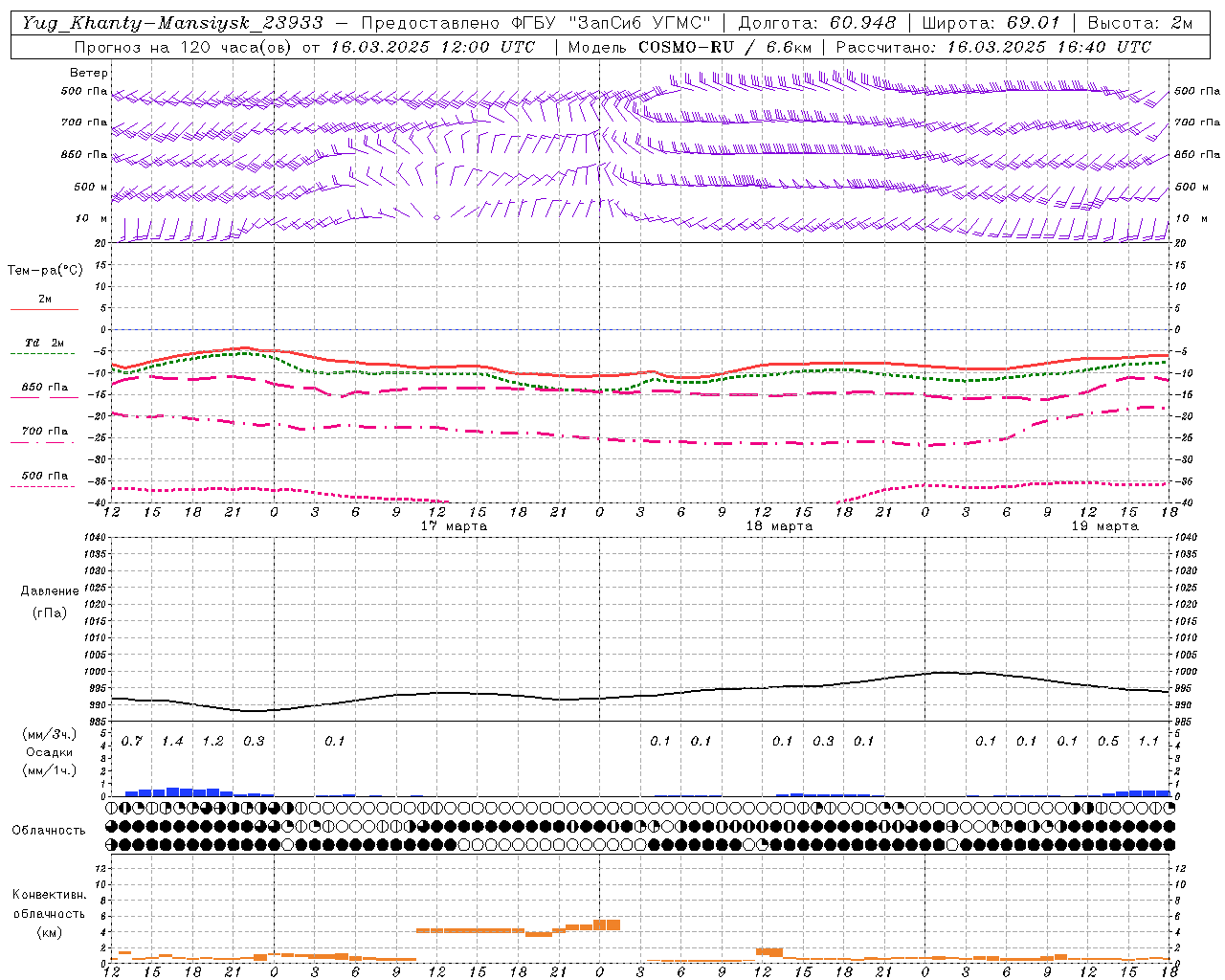The image size is (1225, 980).
Task: Click the 700 гПа temperature legend entry
Action: point(45,432)
